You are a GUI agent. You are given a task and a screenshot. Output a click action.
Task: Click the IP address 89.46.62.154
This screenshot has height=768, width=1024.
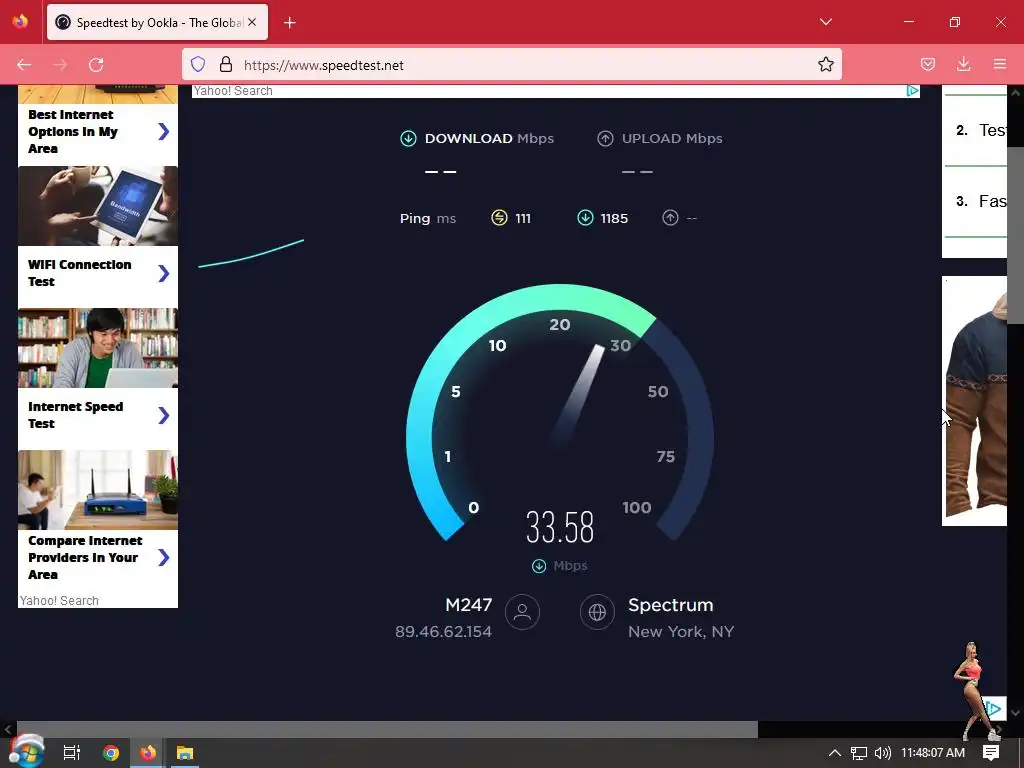(443, 632)
